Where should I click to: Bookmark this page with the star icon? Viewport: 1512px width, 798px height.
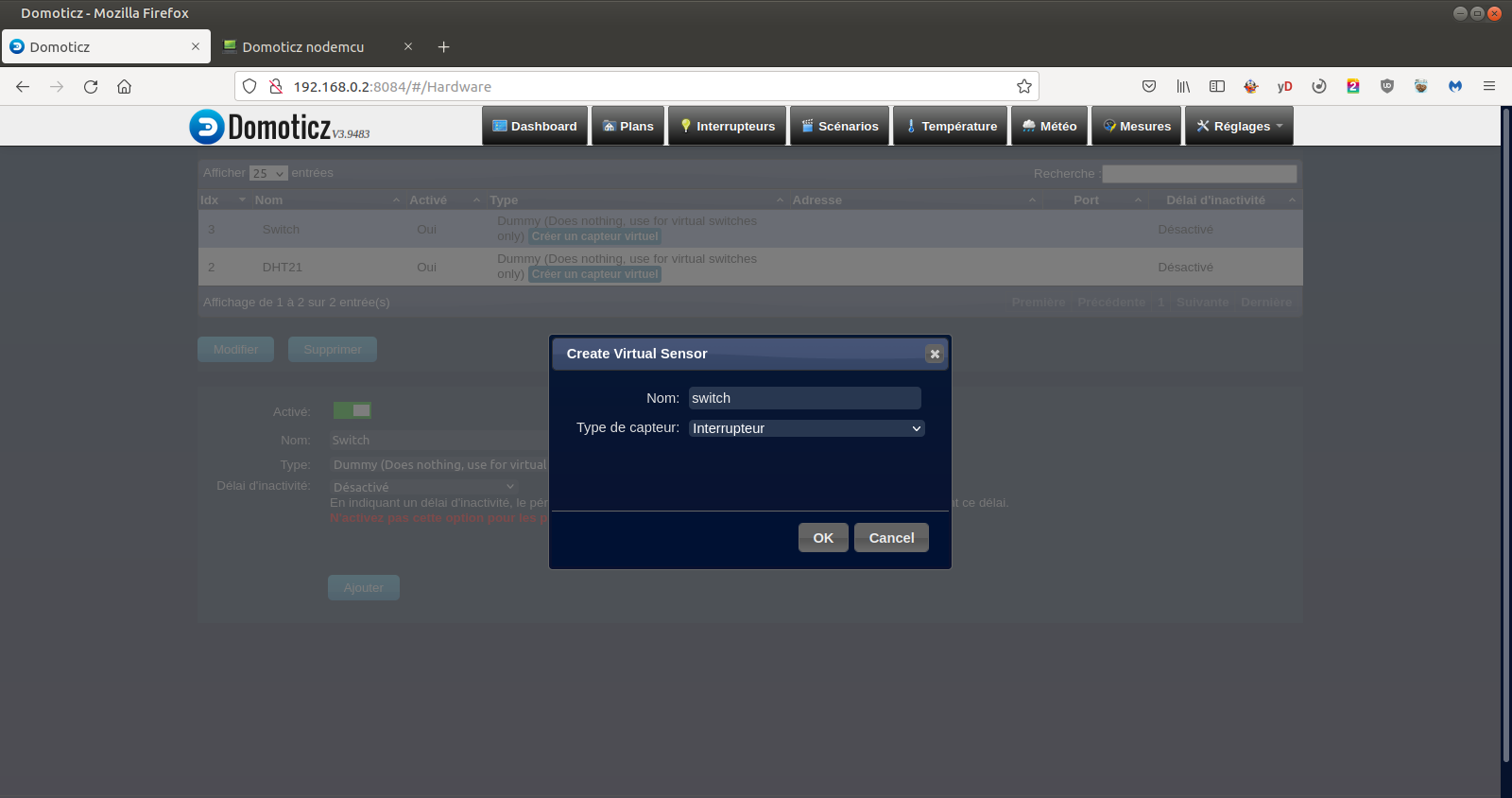pyautogui.click(x=1023, y=87)
